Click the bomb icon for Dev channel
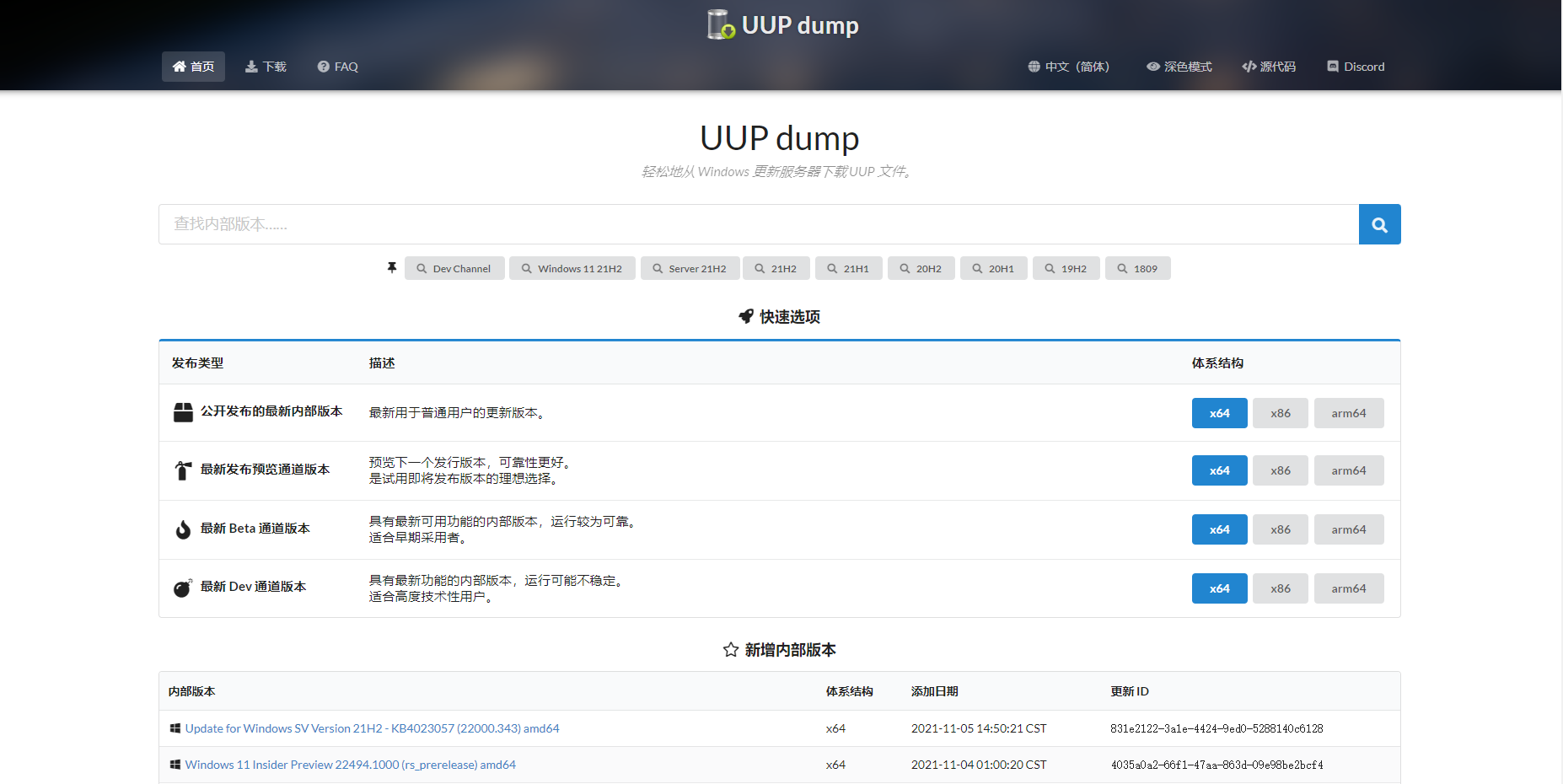 [x=182, y=588]
